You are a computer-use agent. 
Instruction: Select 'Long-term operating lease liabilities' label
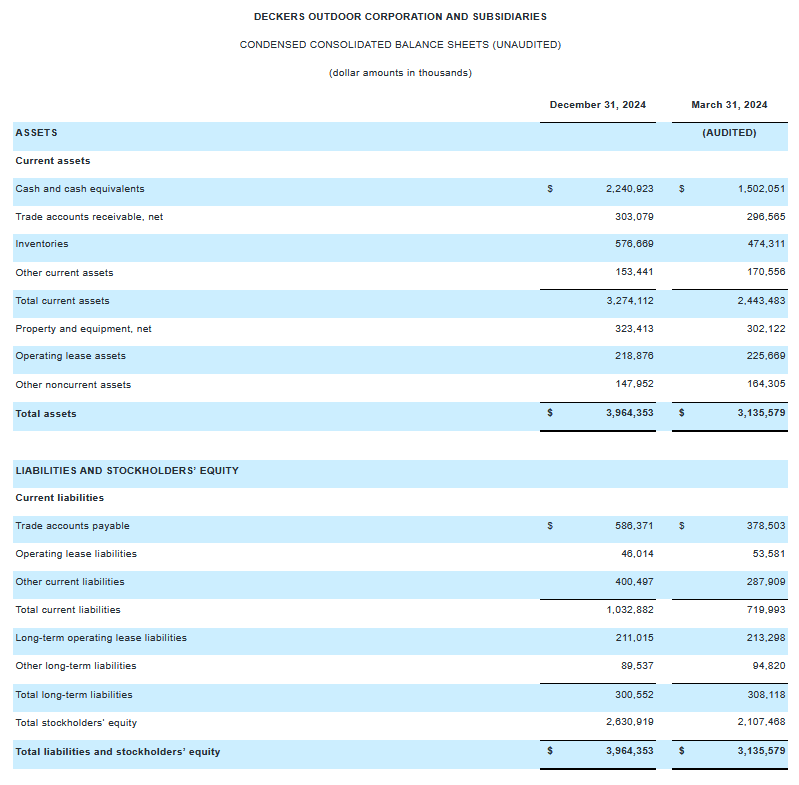(101, 638)
